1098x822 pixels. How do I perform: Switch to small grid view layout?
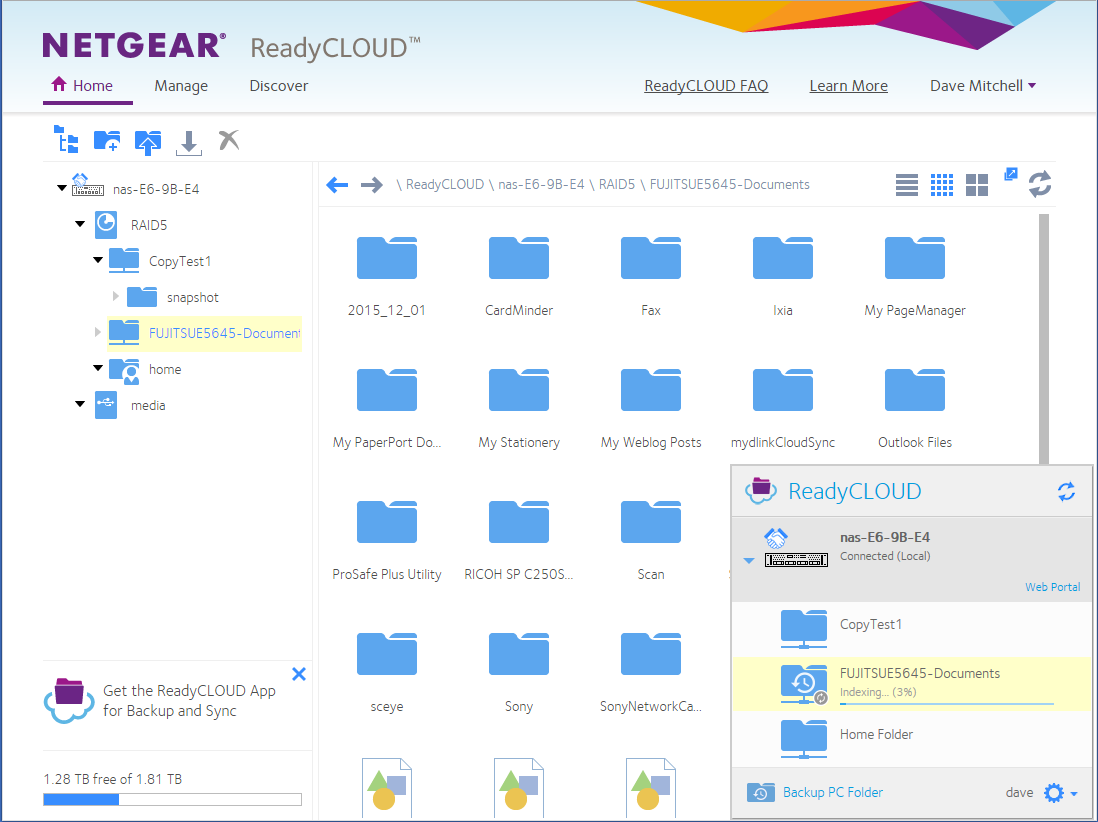pos(942,185)
